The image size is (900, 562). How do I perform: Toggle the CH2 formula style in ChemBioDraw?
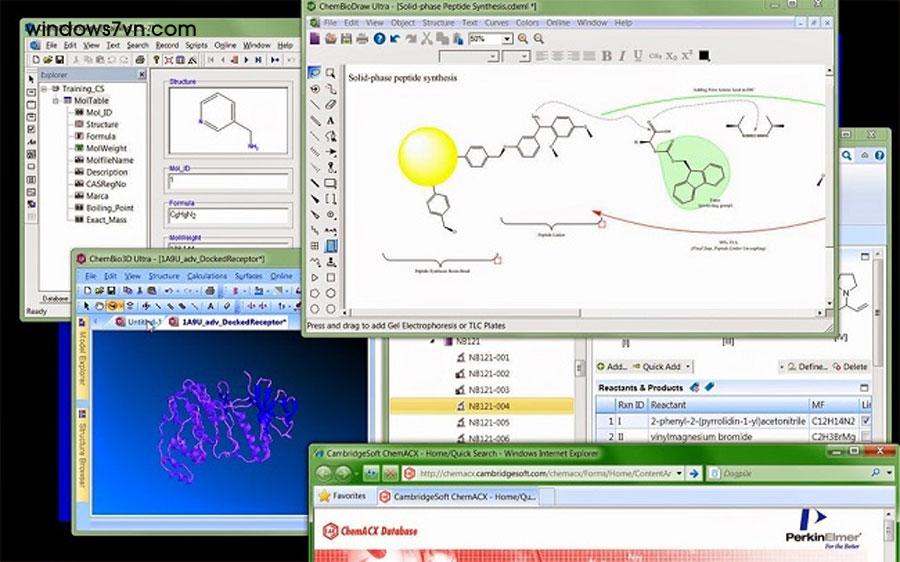tap(655, 56)
